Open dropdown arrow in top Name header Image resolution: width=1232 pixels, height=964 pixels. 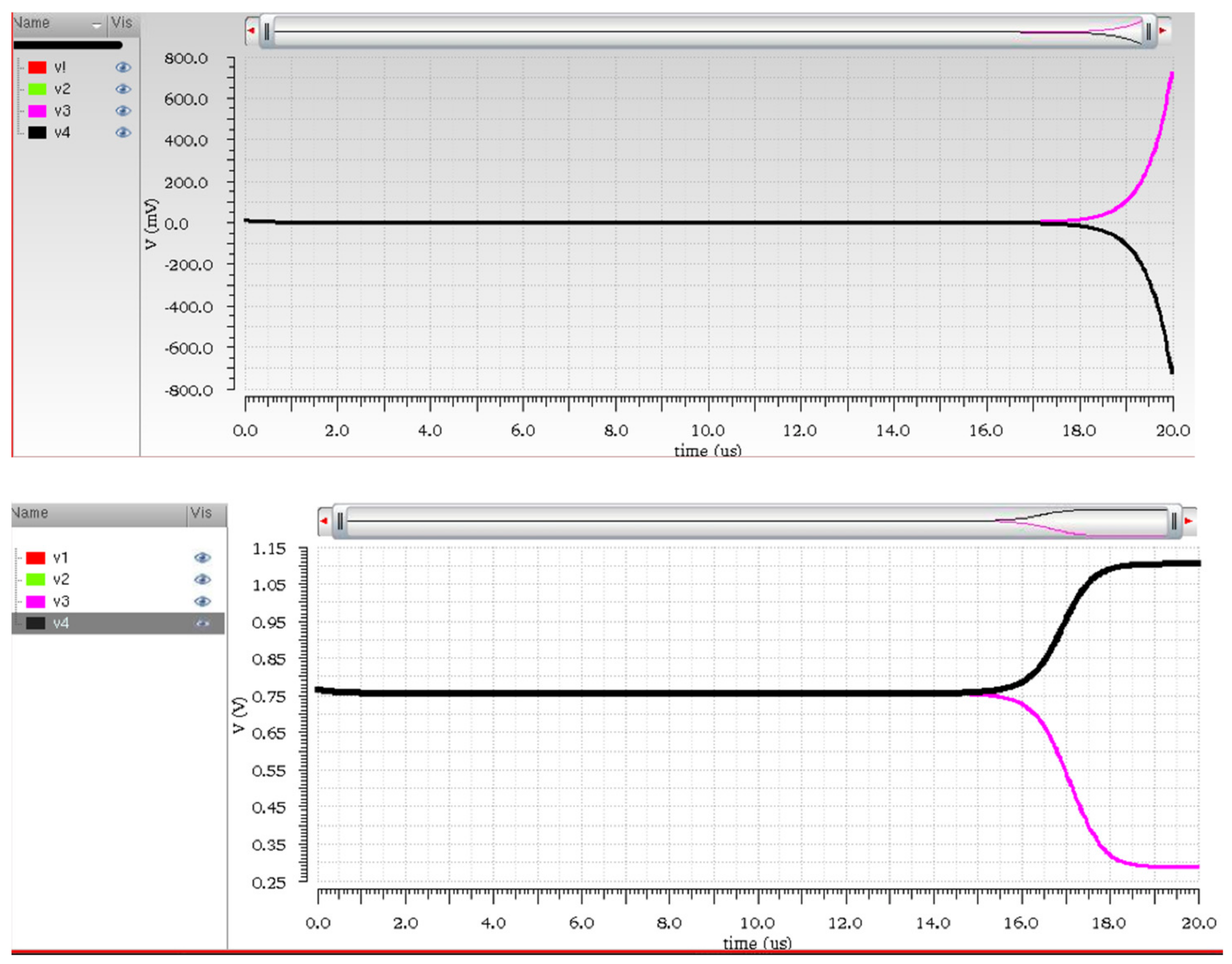pos(97,25)
